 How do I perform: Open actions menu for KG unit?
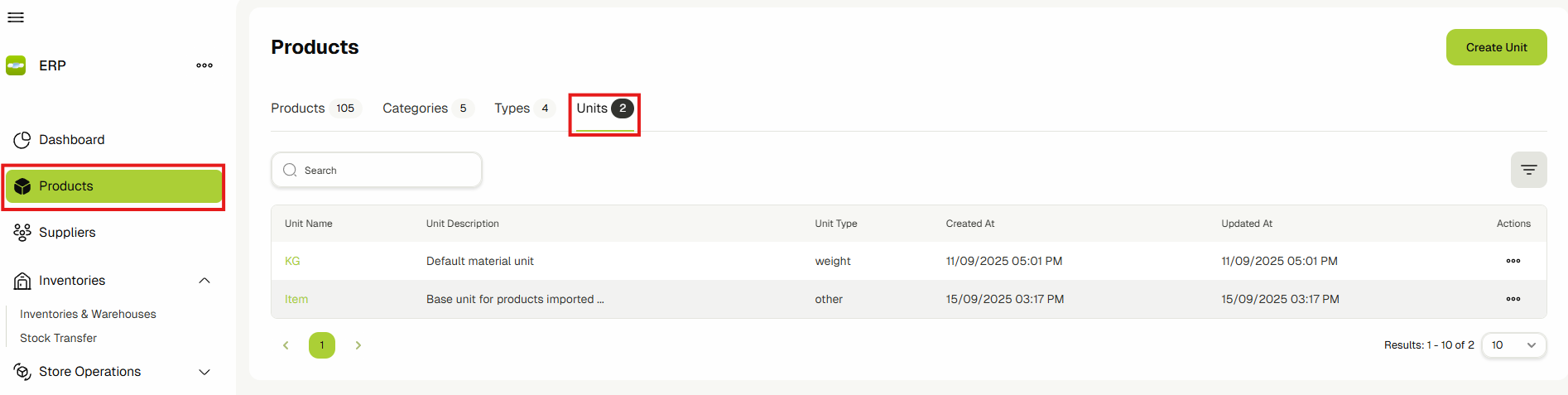1513,261
